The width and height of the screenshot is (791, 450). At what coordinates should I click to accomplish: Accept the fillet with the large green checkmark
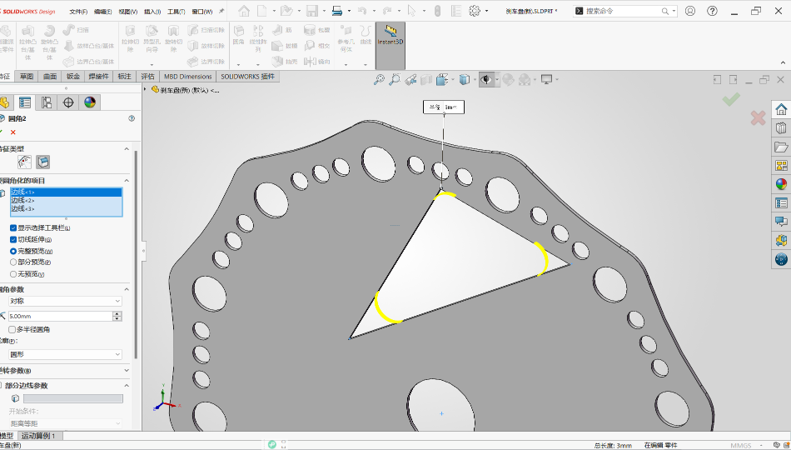tap(731, 99)
